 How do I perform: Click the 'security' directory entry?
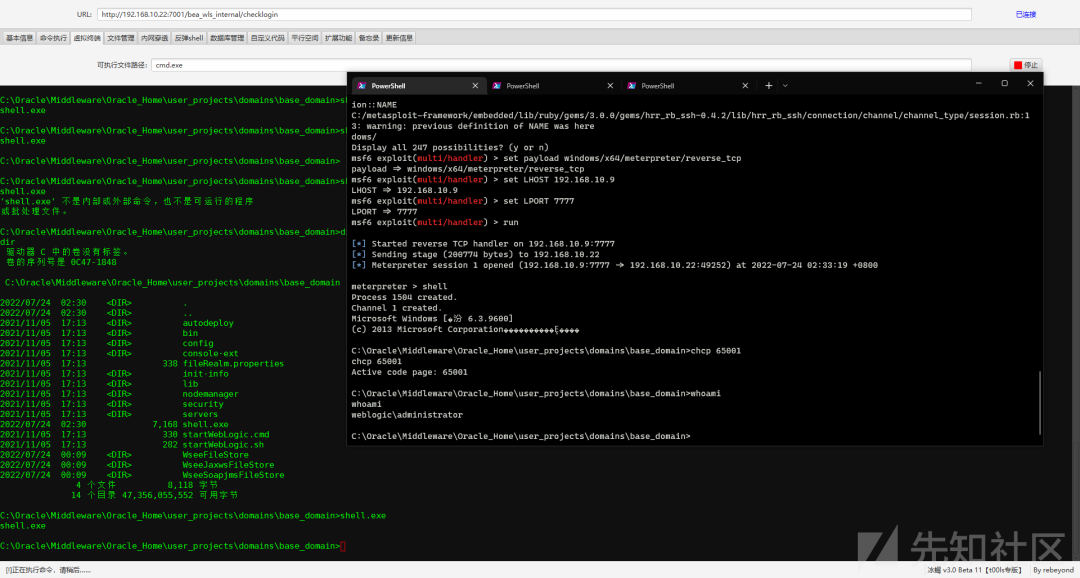[x=202, y=404]
